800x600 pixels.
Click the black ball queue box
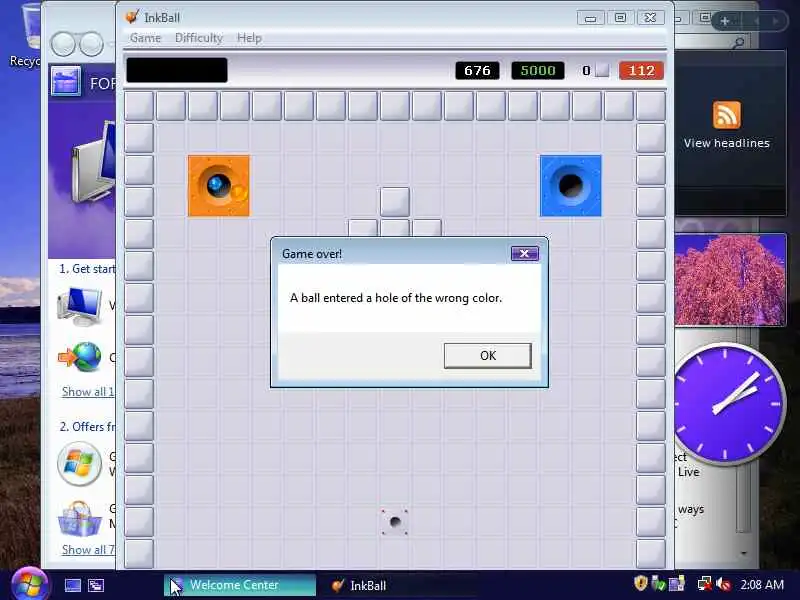tap(177, 70)
